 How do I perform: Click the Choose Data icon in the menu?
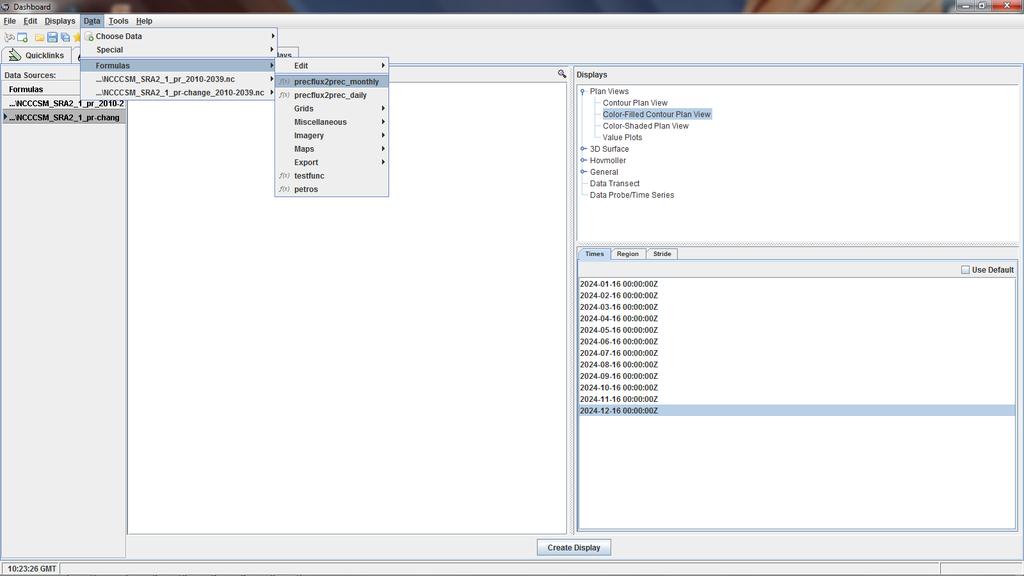(89, 37)
